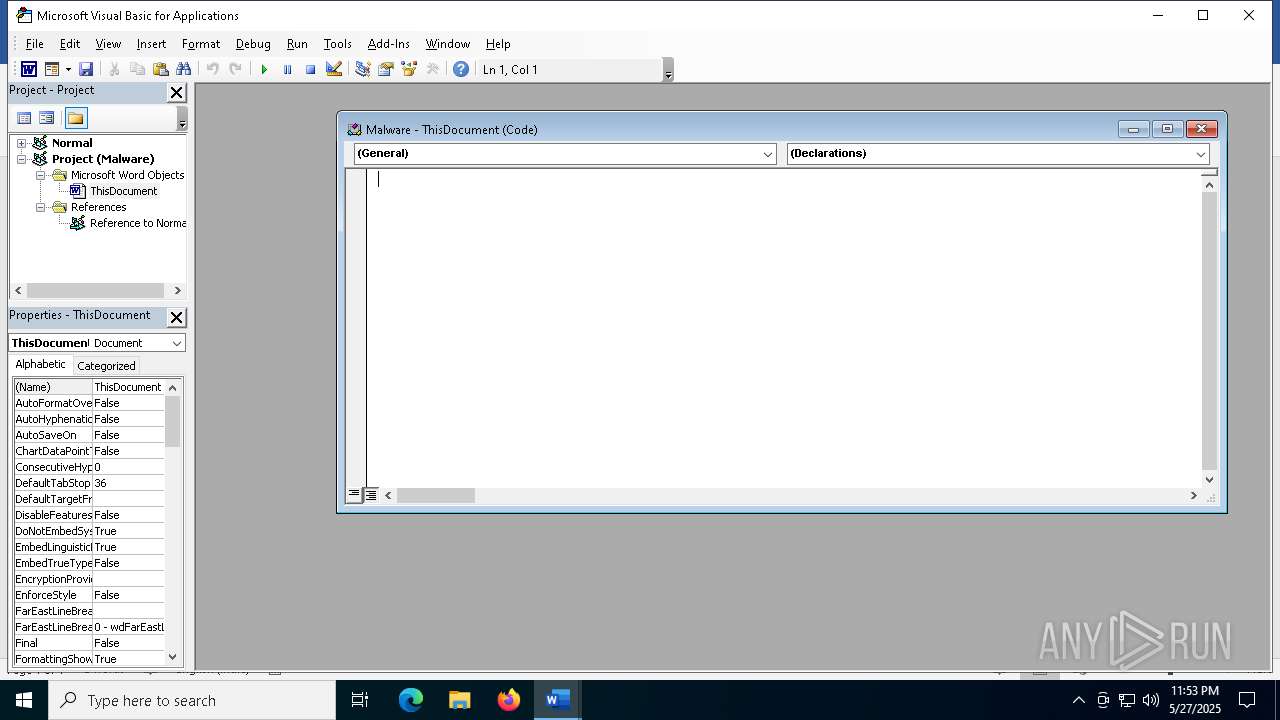Click the Windows Start button
1280x720 pixels.
coord(24,700)
